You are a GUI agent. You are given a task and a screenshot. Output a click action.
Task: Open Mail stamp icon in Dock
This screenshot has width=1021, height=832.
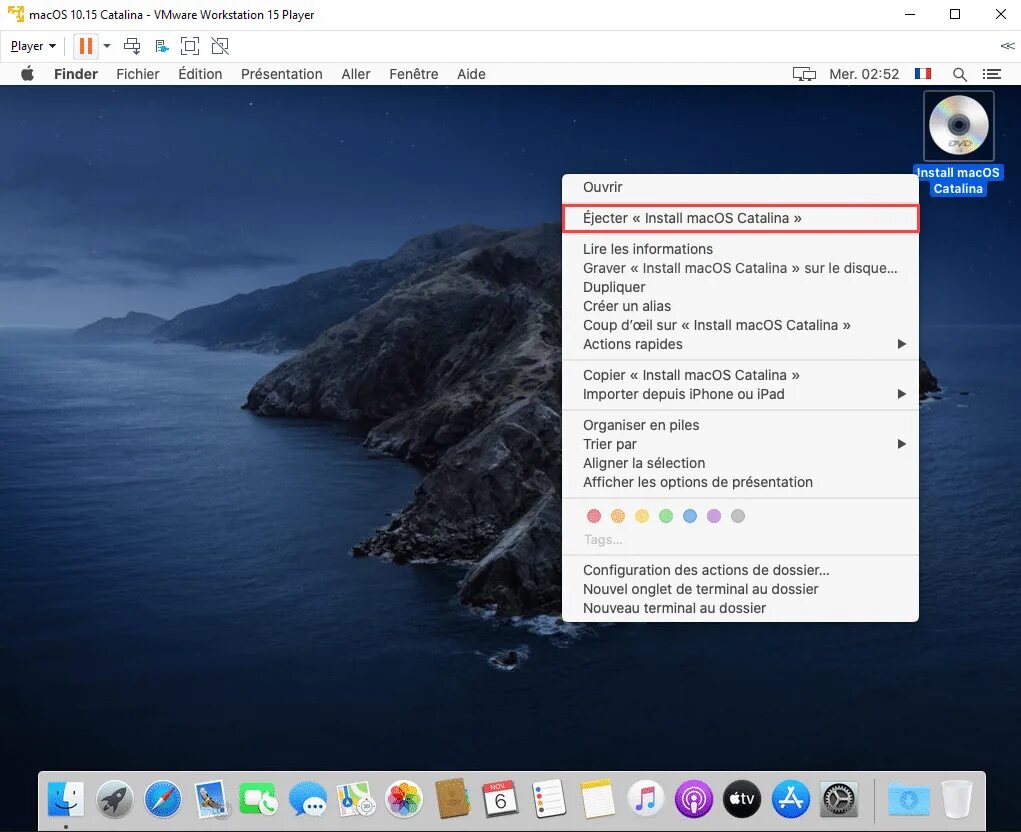(x=211, y=798)
